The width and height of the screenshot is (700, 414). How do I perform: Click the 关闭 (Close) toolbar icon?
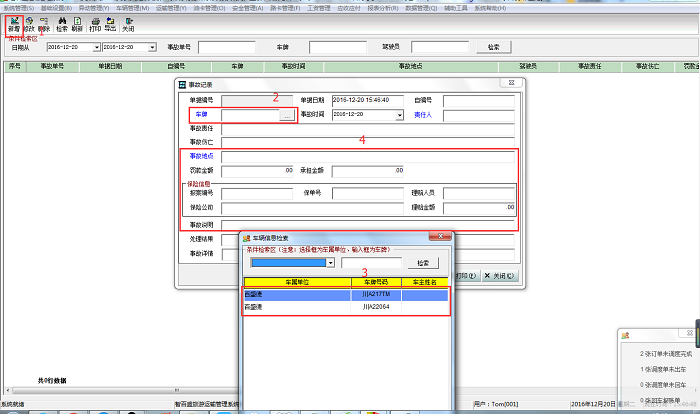coord(128,23)
